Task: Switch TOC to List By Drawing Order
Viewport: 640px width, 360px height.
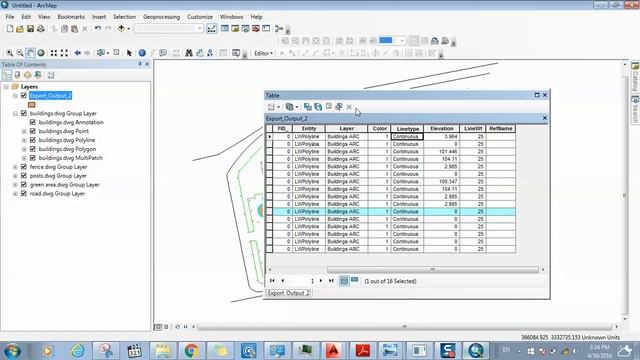Action: [x=7, y=75]
